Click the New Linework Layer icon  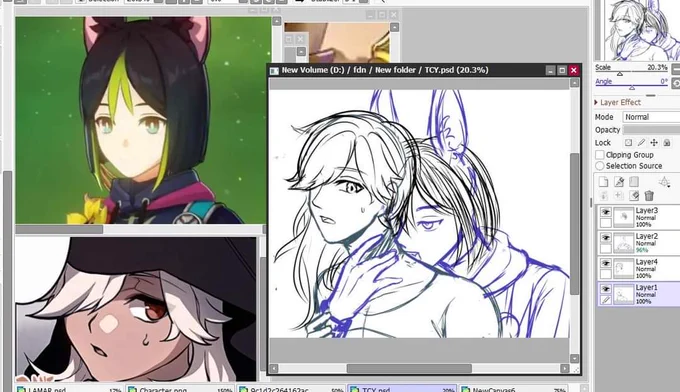tap(619, 182)
